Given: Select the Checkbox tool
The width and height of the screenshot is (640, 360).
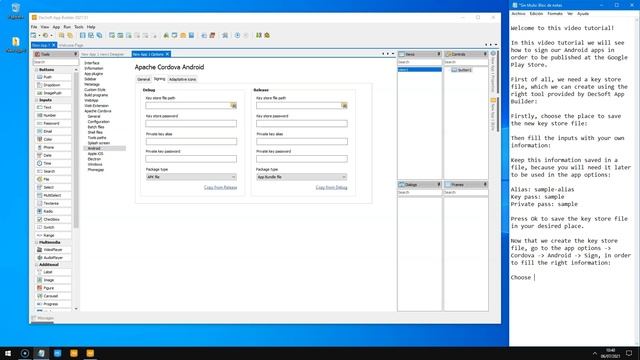Looking at the screenshot, I should point(53,219).
